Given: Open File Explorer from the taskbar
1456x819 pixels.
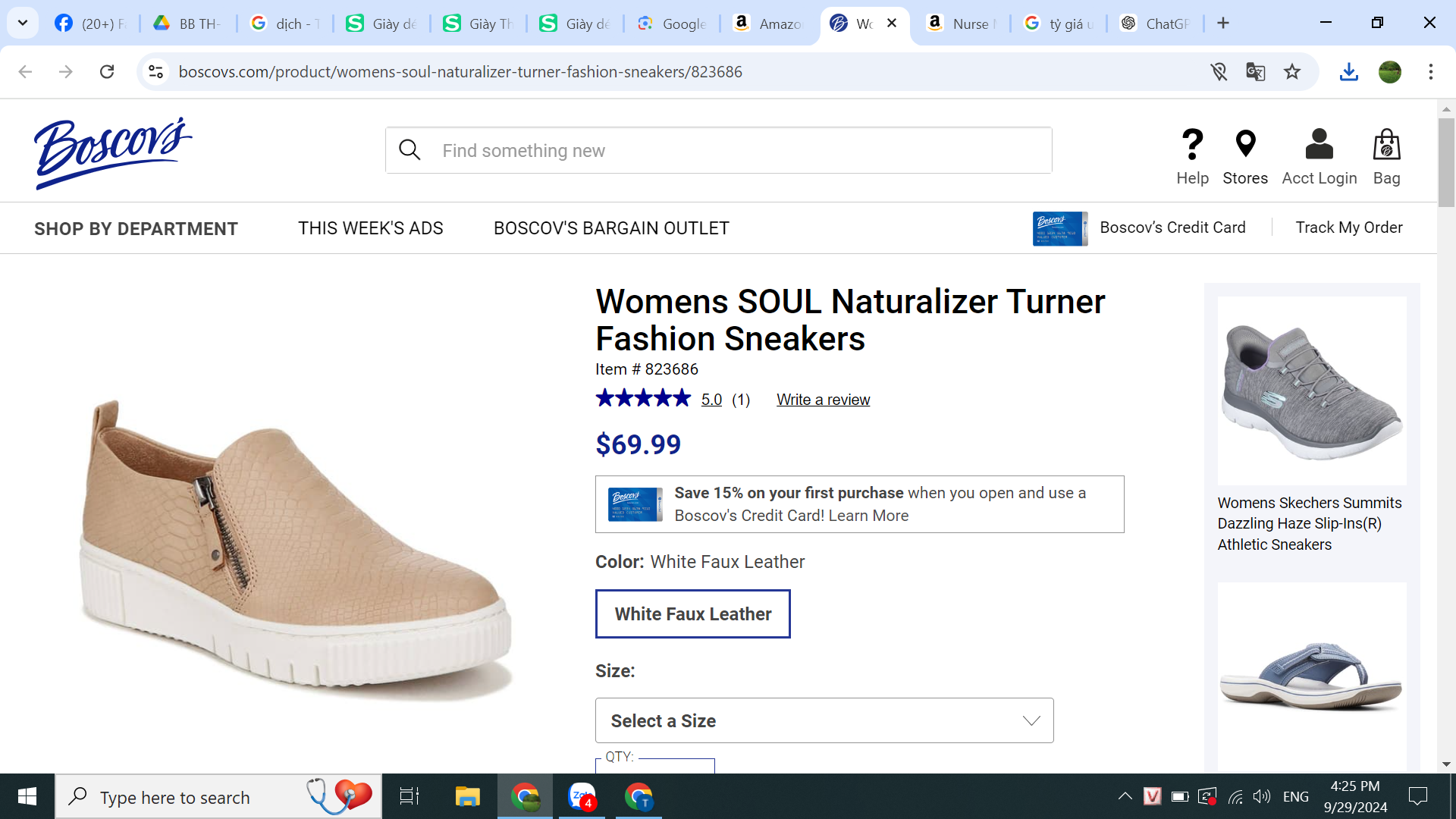Looking at the screenshot, I should (467, 796).
